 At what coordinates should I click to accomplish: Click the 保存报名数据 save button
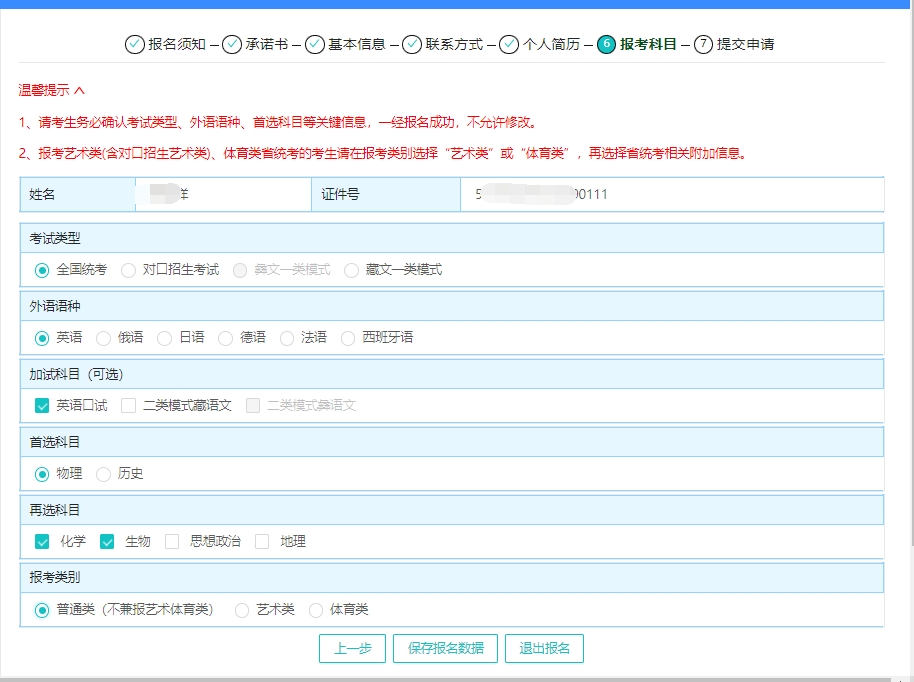tap(445, 648)
